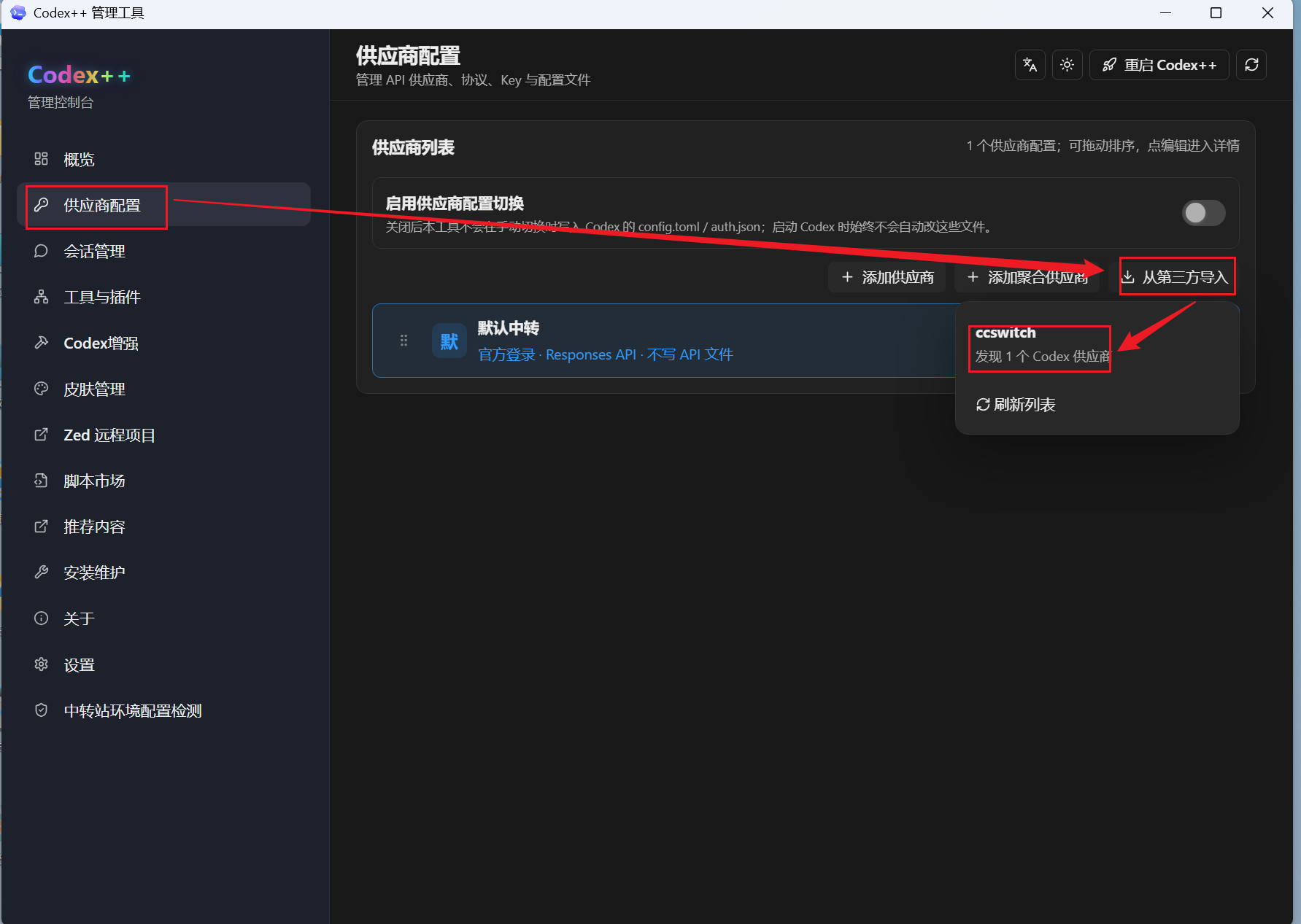The height and width of the screenshot is (924, 1301).
Task: Choose ccswitch import option
Action: tap(1097, 345)
